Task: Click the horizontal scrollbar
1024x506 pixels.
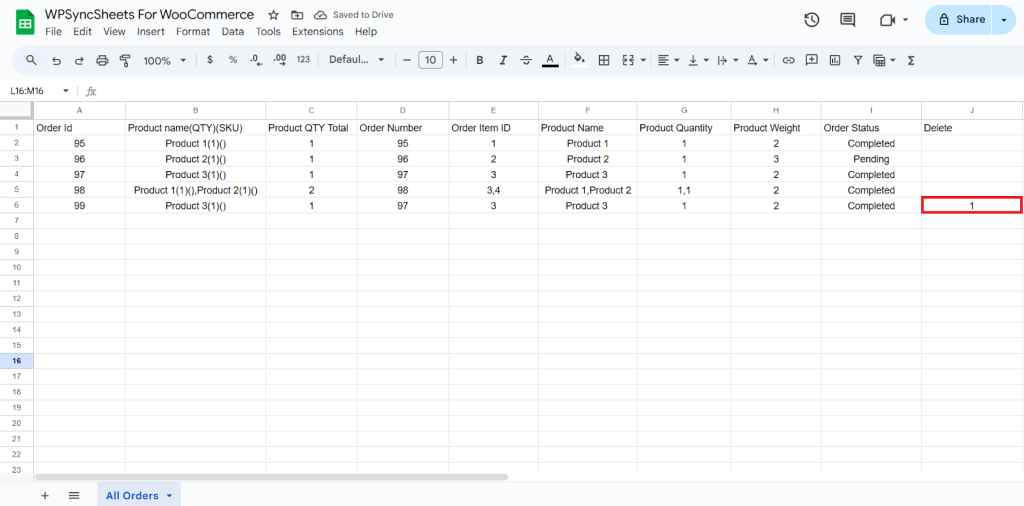Action: point(271,477)
